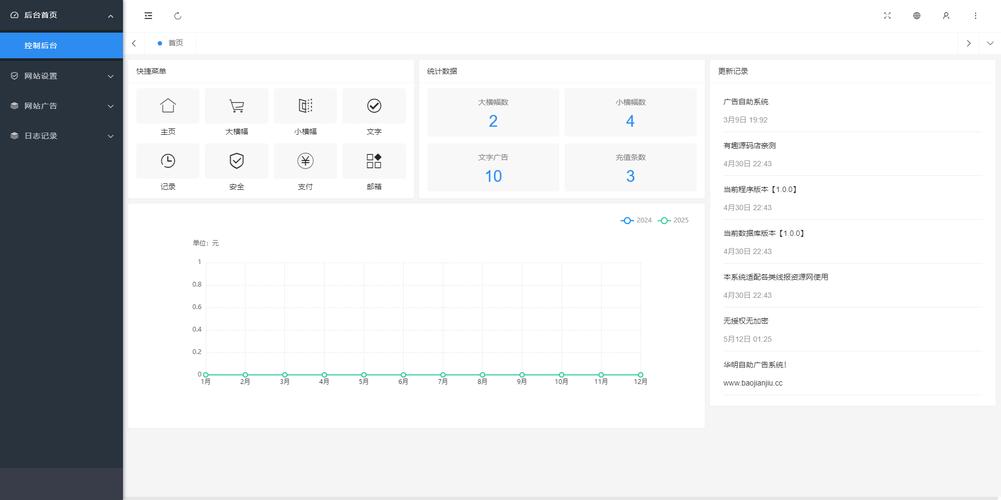Screen dimensions: 1001x500
Task: Click the refresh icon in top bar
Action: (178, 16)
